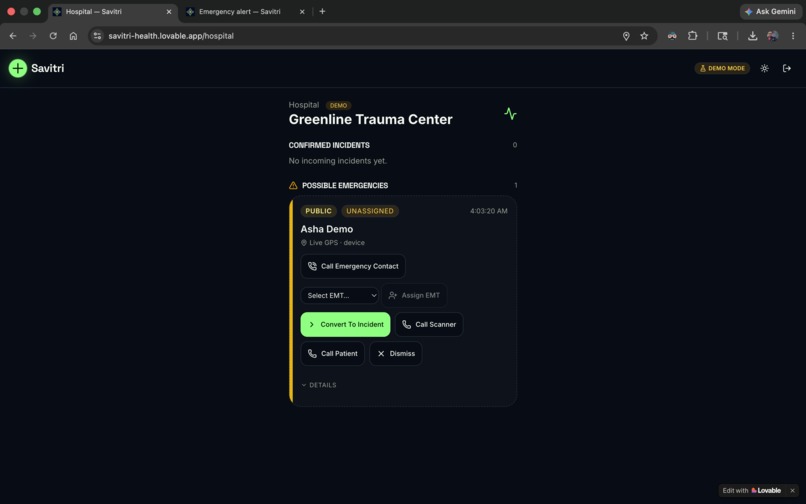Click the site information icon in address bar
The height and width of the screenshot is (504, 806).
(x=97, y=36)
